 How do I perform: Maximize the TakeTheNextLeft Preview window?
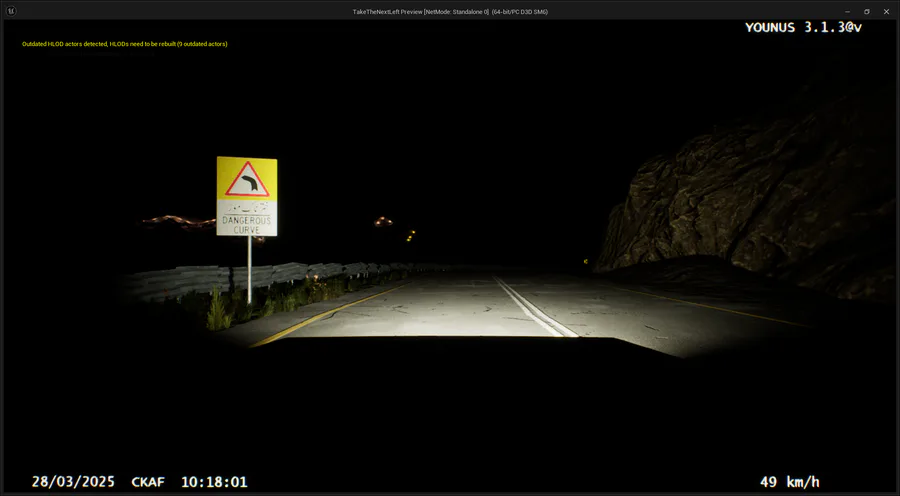pos(867,11)
